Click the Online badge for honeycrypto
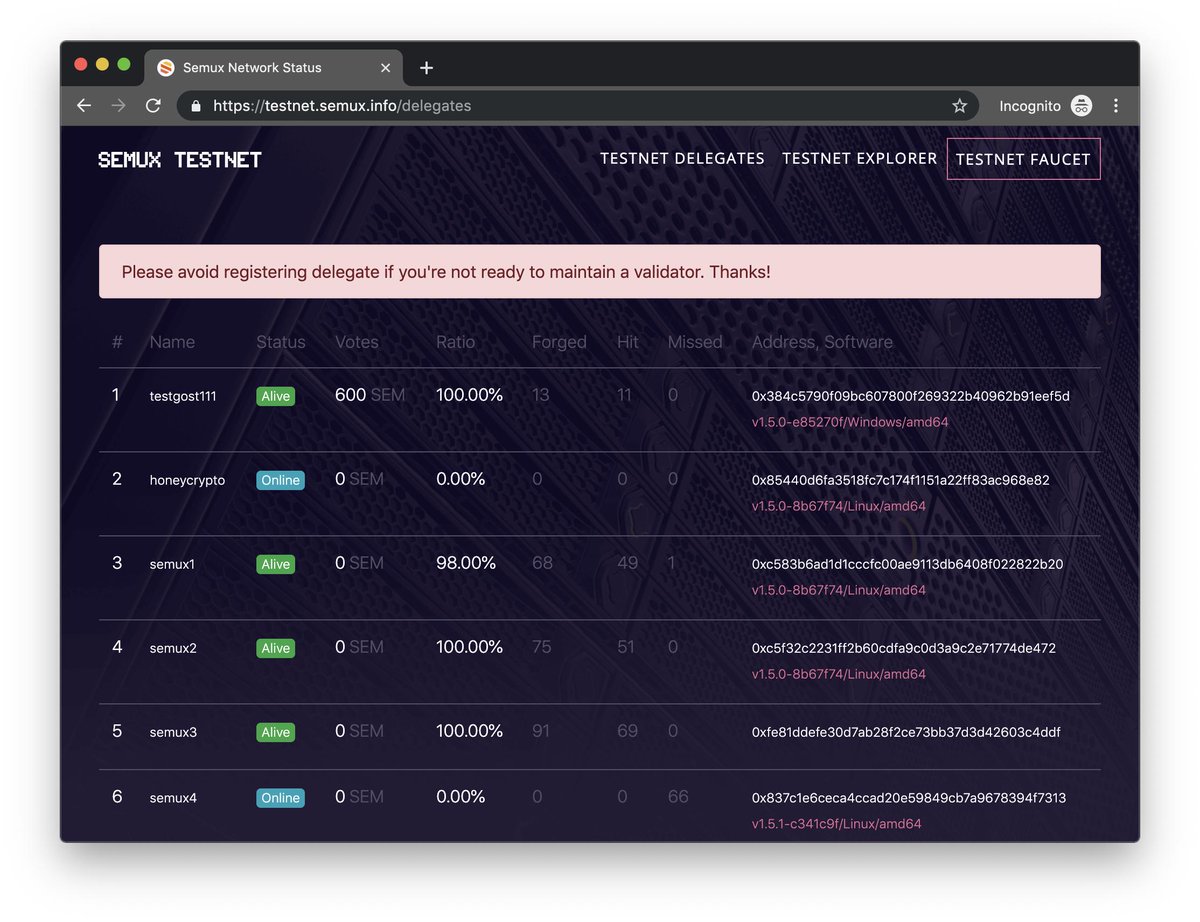1200x922 pixels. tap(280, 480)
